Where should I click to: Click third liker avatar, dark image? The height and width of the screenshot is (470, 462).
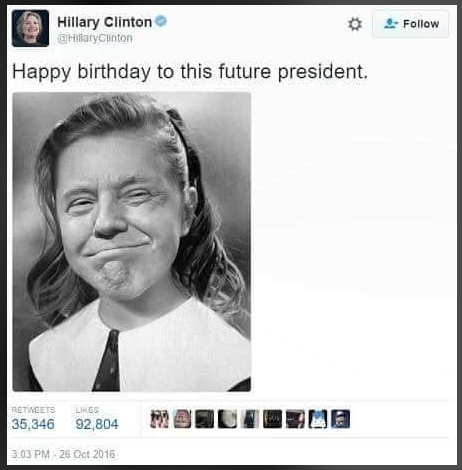point(205,419)
